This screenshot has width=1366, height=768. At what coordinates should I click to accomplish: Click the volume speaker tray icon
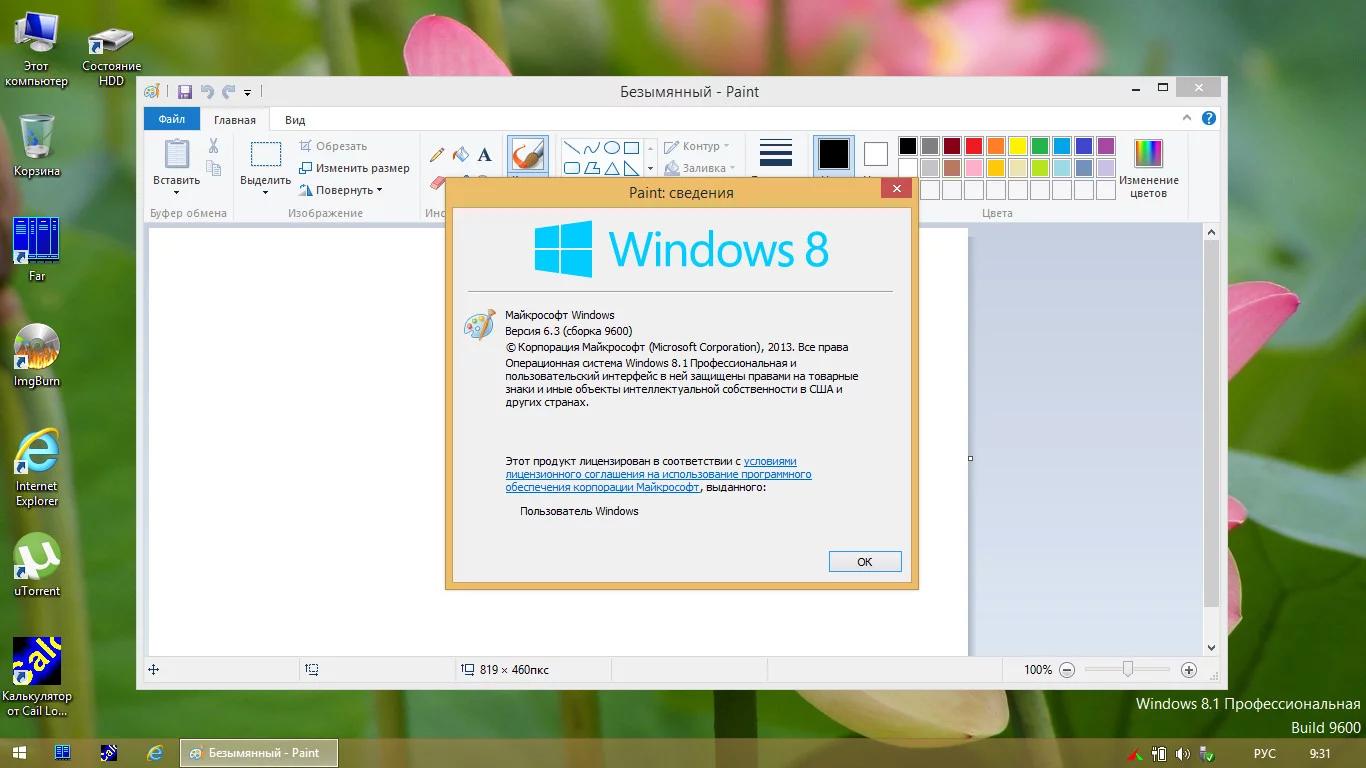(1183, 753)
